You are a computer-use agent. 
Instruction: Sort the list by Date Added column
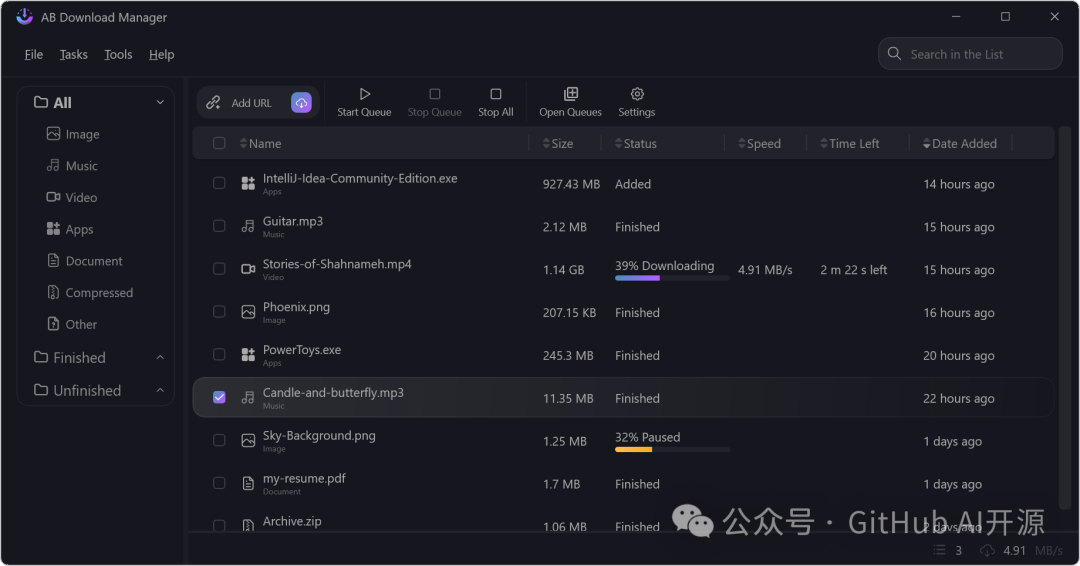tap(960, 143)
